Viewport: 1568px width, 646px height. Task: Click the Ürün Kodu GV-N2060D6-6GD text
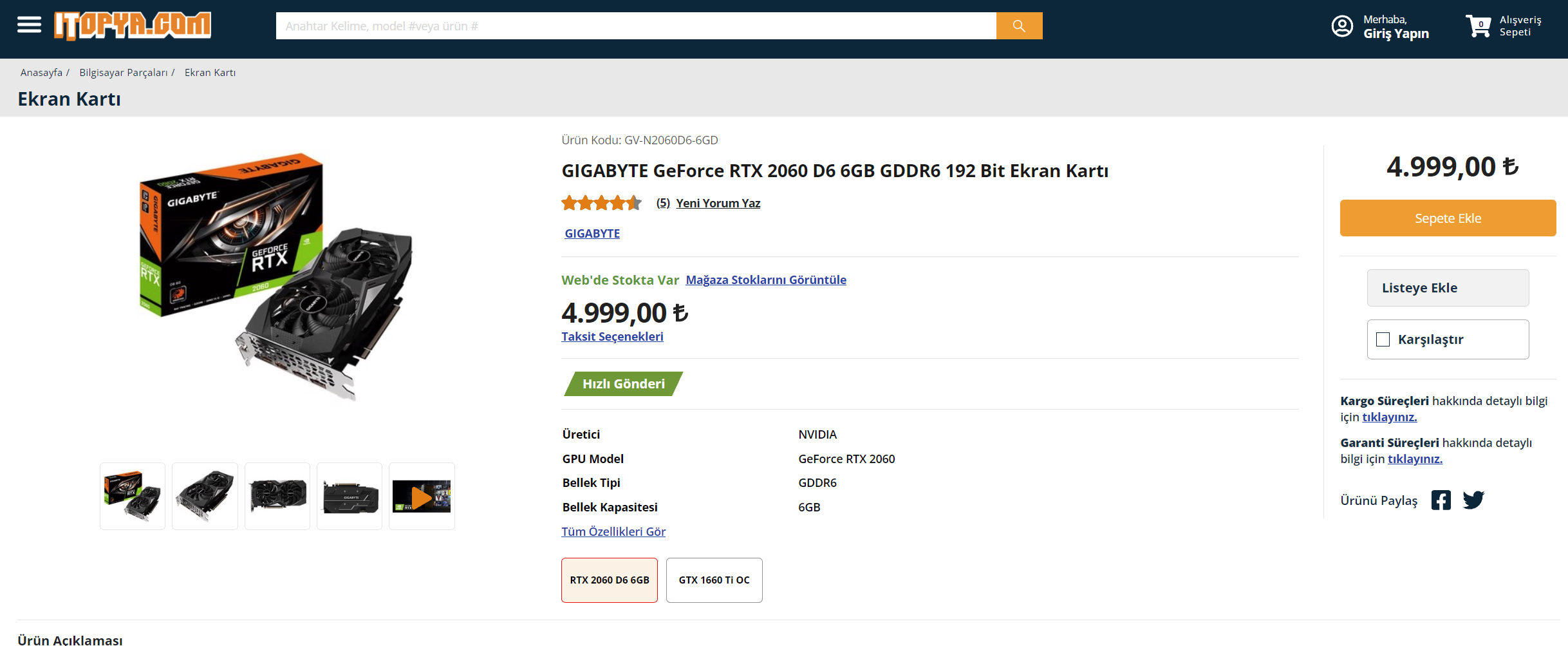click(640, 140)
